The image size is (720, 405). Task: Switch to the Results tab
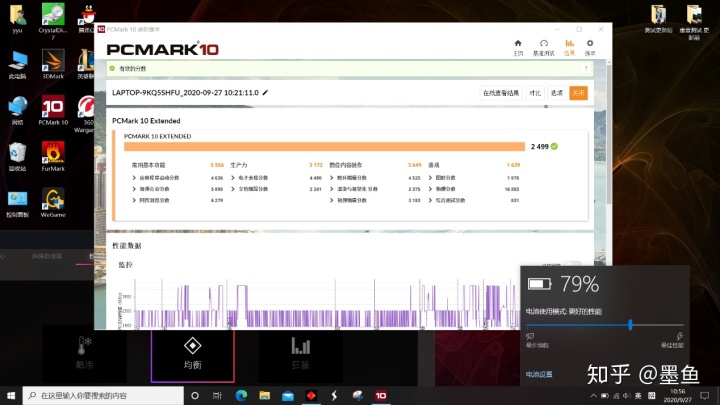tap(569, 48)
